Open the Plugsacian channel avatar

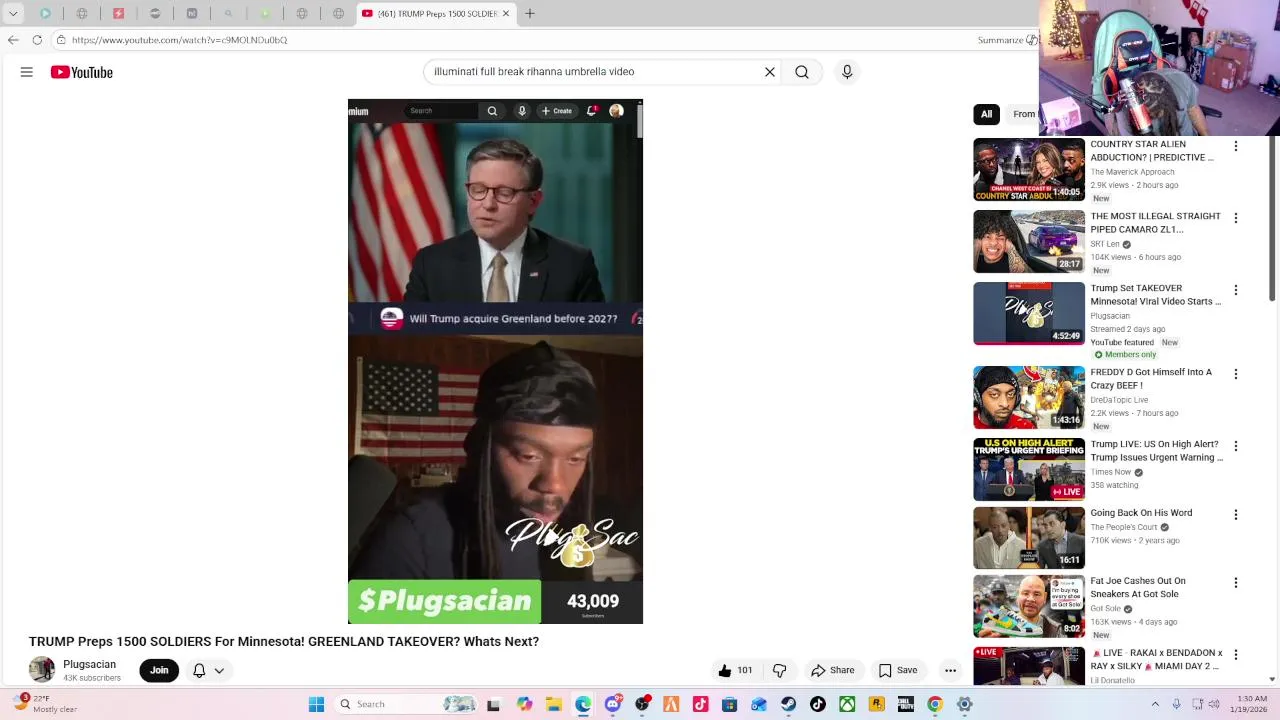pyautogui.click(x=42, y=670)
